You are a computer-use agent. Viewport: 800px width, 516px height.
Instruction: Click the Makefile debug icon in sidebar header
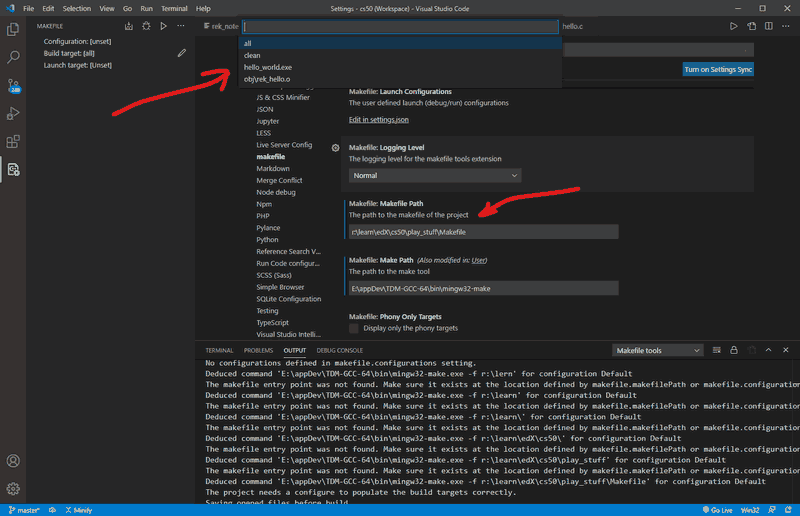click(x=146, y=26)
